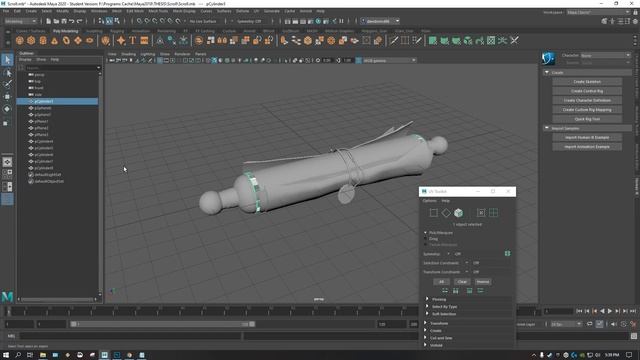Expand the Pinning section in UV Toolkit
The height and width of the screenshot is (360, 640).
(468, 299)
